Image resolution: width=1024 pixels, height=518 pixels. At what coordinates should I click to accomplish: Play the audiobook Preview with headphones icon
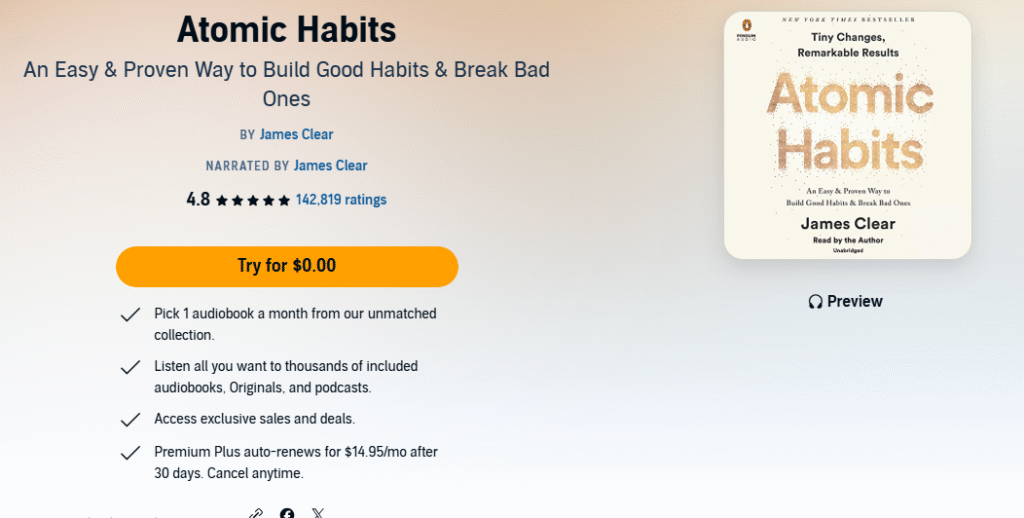pos(845,301)
